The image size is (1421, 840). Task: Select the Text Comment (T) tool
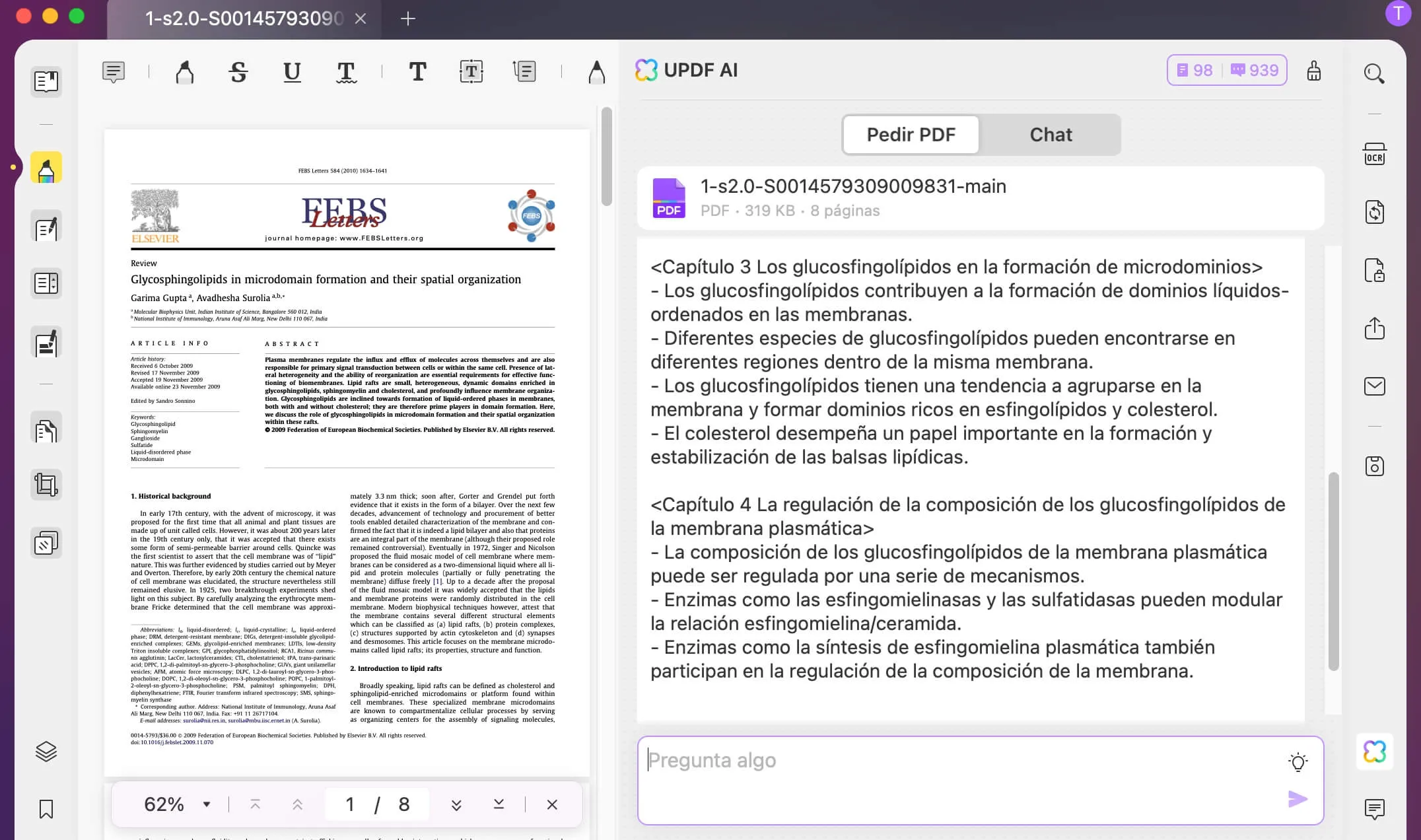[417, 71]
